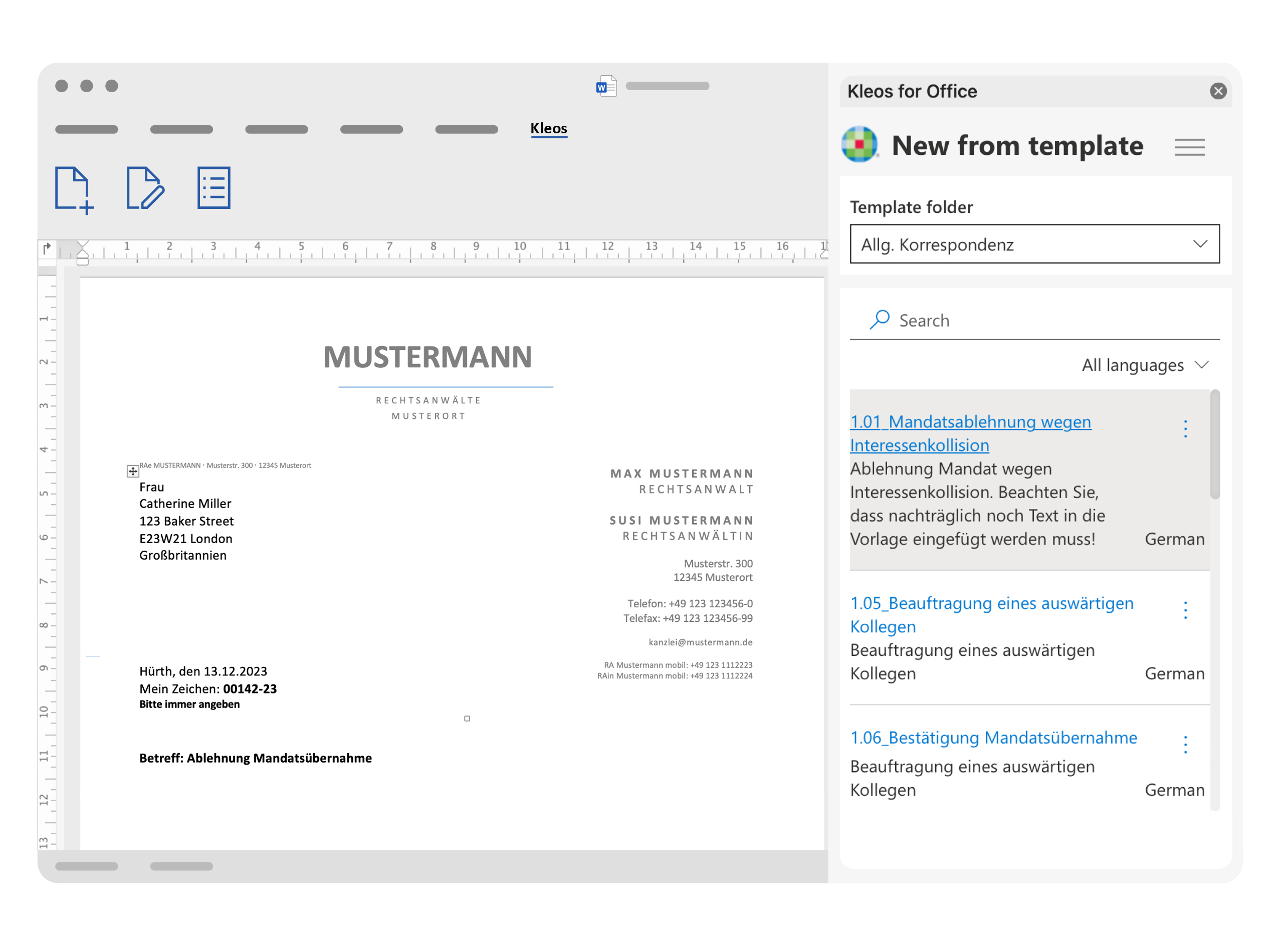
Task: Click the document list icon in ribbon
Action: click(214, 188)
